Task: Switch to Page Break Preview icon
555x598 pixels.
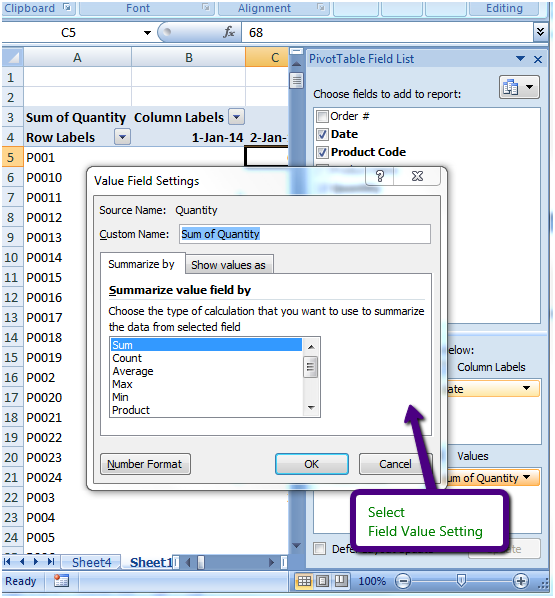Action: coord(341,581)
